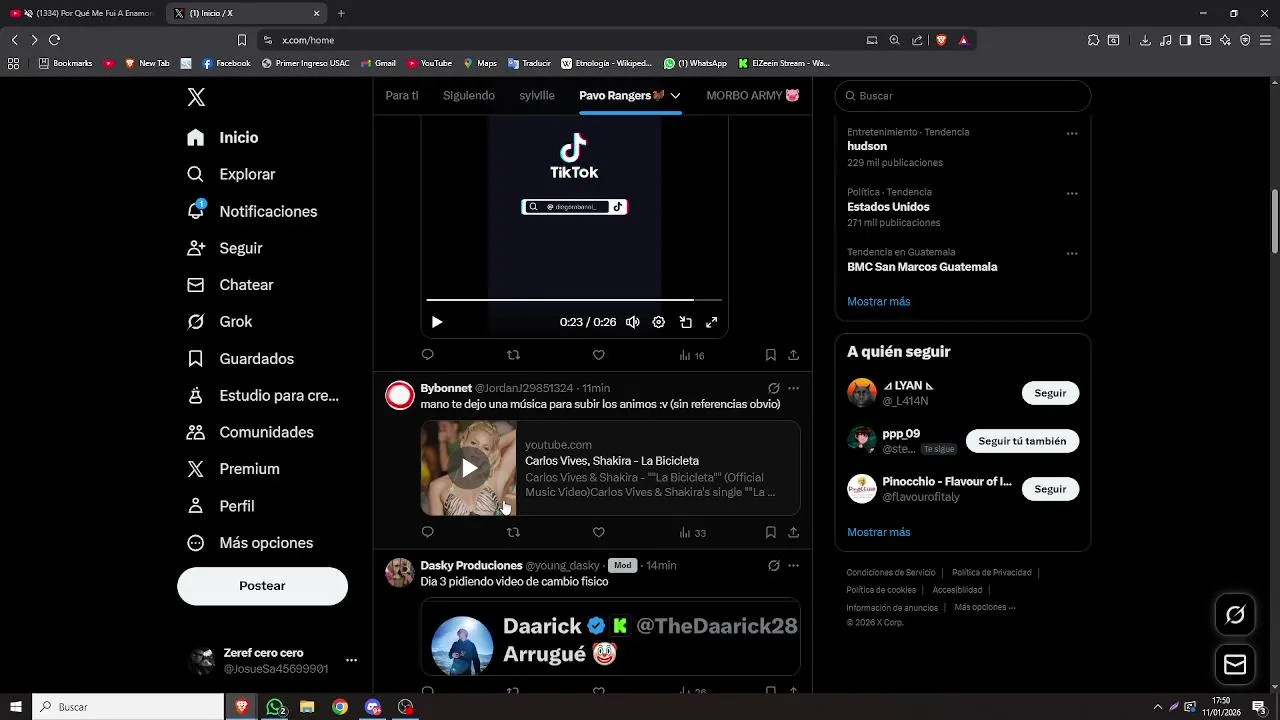The image size is (1280, 720).
Task: Click the Buscar search field on X
Action: click(x=963, y=96)
